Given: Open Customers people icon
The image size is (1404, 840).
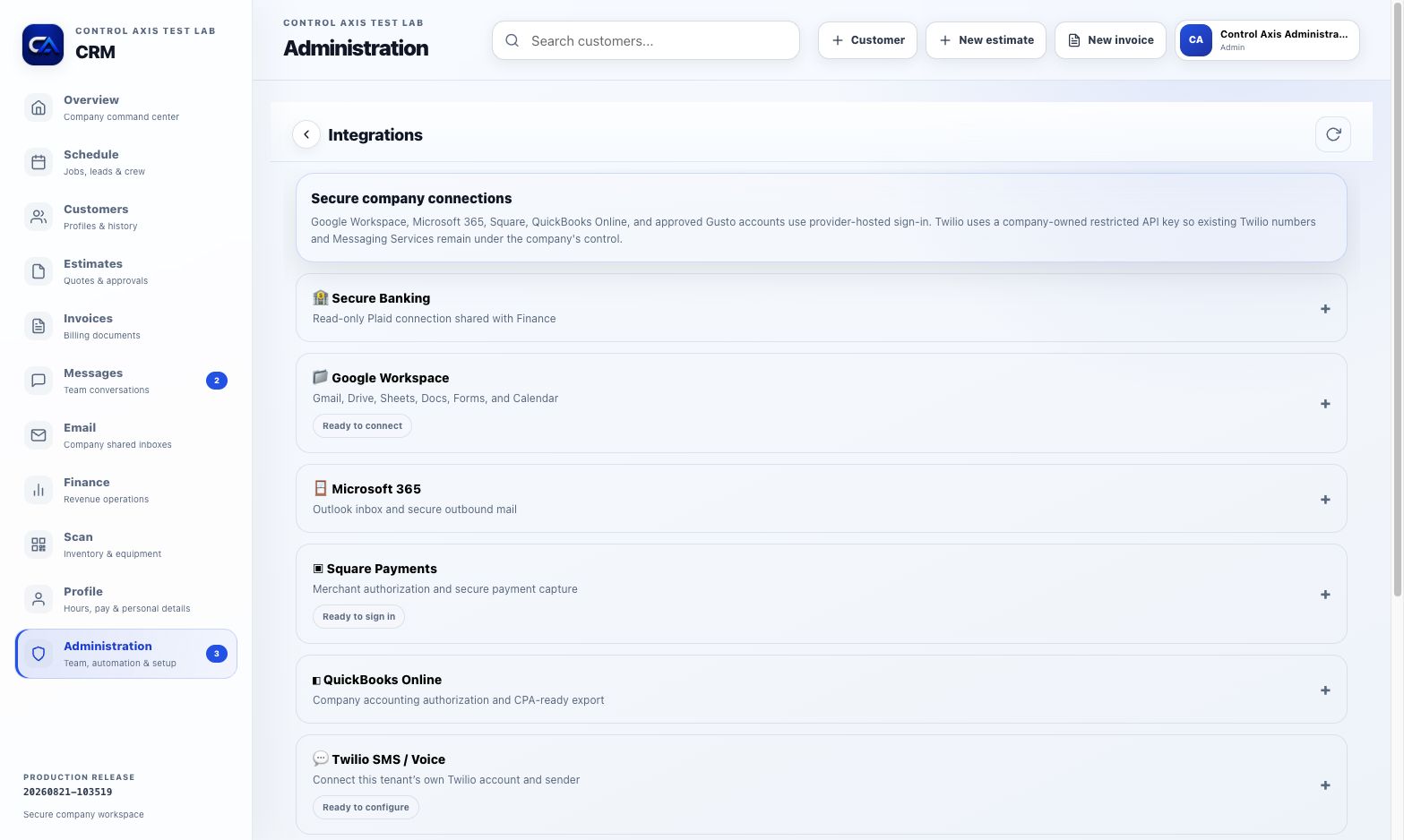Looking at the screenshot, I should 39,217.
